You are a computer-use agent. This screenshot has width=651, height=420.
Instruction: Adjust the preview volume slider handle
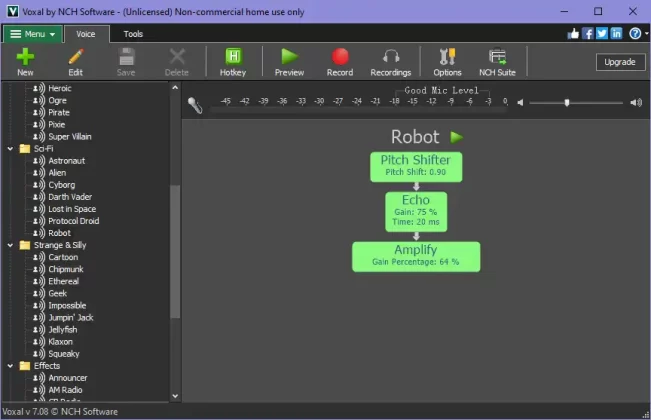[x=567, y=103]
